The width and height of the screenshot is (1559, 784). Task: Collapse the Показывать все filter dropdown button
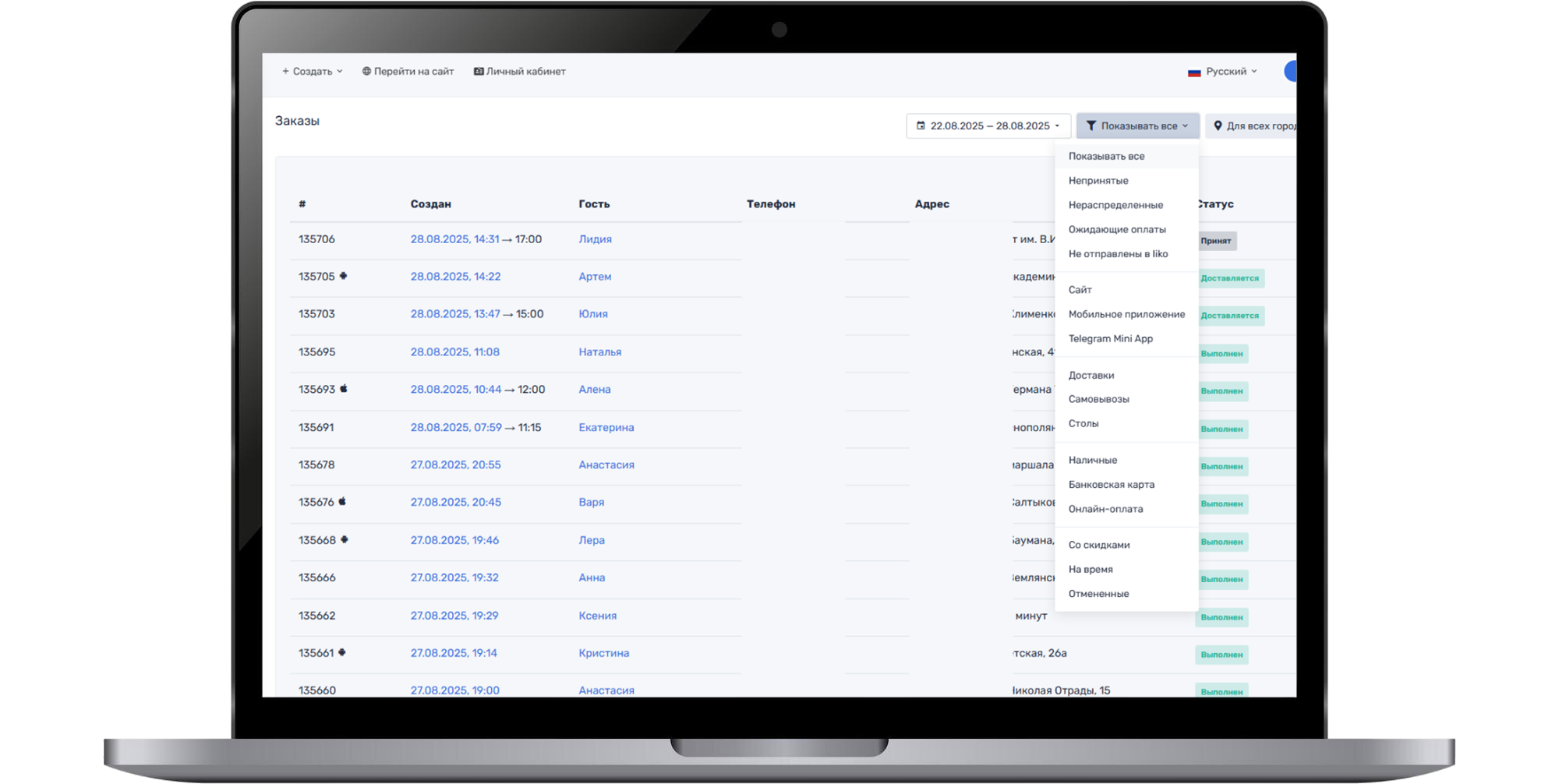(x=1138, y=126)
